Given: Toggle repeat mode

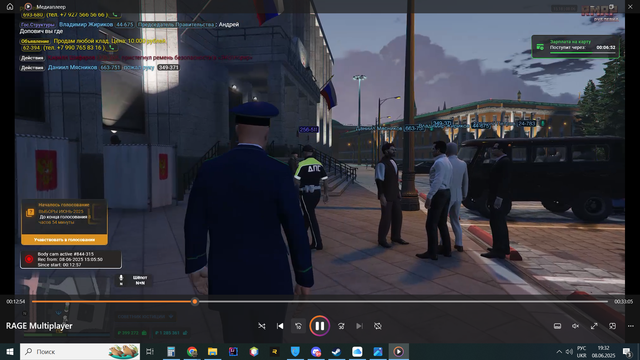Looking at the screenshot, I should [x=378, y=326].
